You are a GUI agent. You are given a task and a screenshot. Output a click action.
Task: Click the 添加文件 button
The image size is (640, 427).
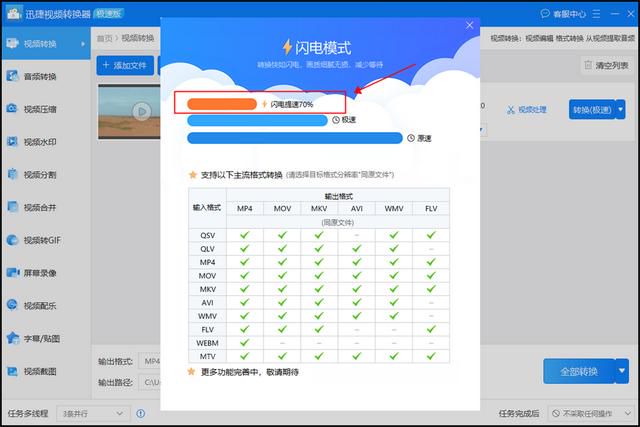pyautogui.click(x=125, y=65)
